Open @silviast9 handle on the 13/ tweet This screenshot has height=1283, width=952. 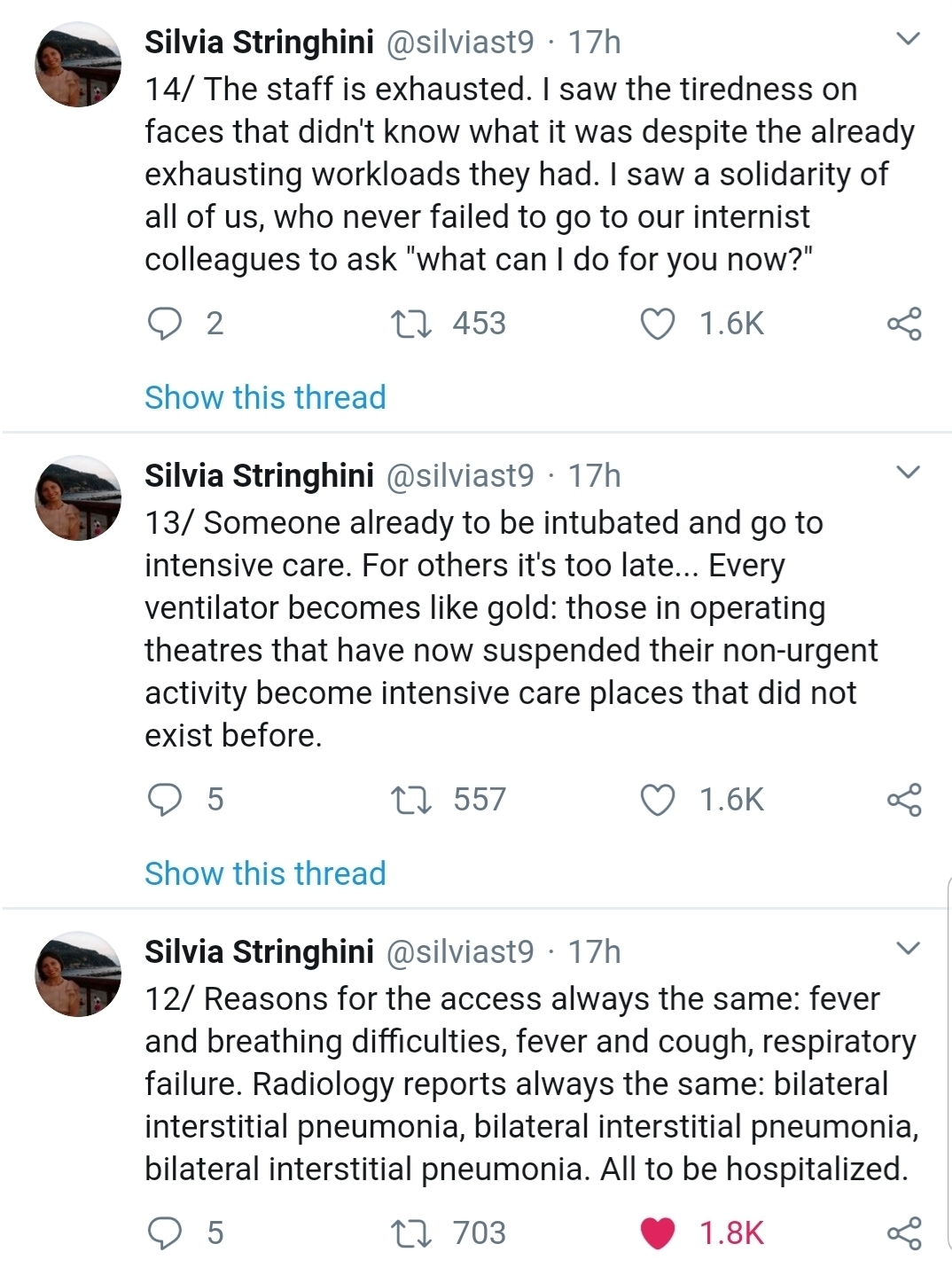pos(460,476)
